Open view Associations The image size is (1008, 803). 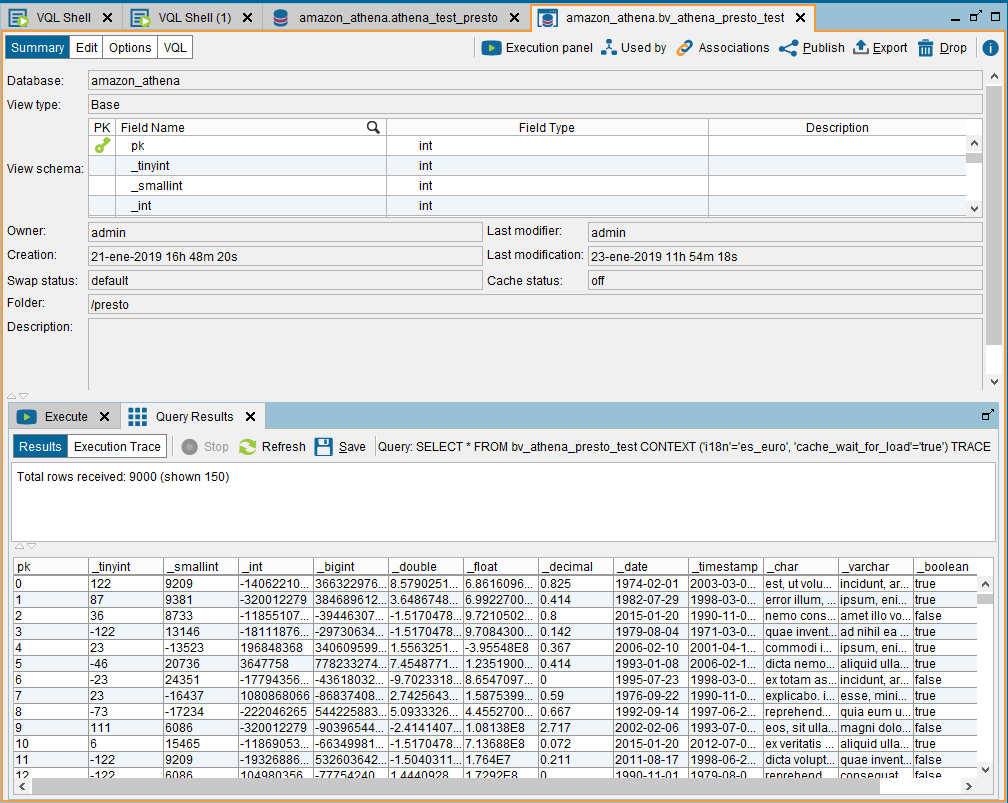pos(722,48)
